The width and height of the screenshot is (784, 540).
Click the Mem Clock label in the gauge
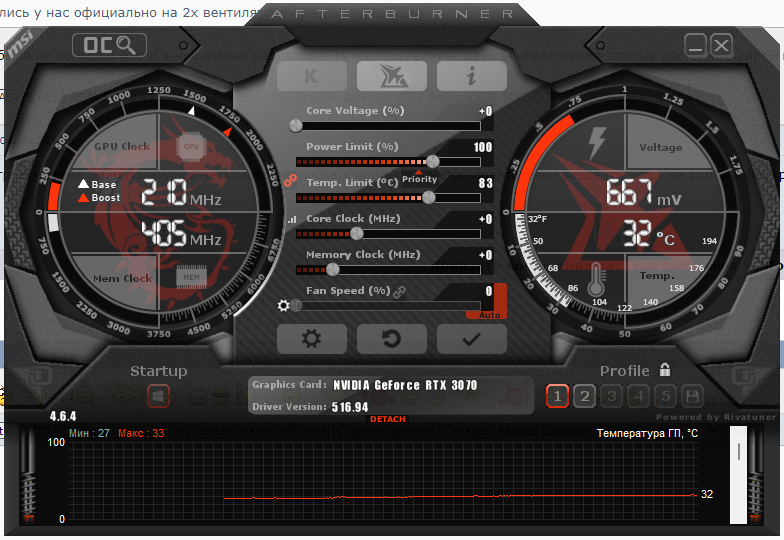tap(122, 278)
